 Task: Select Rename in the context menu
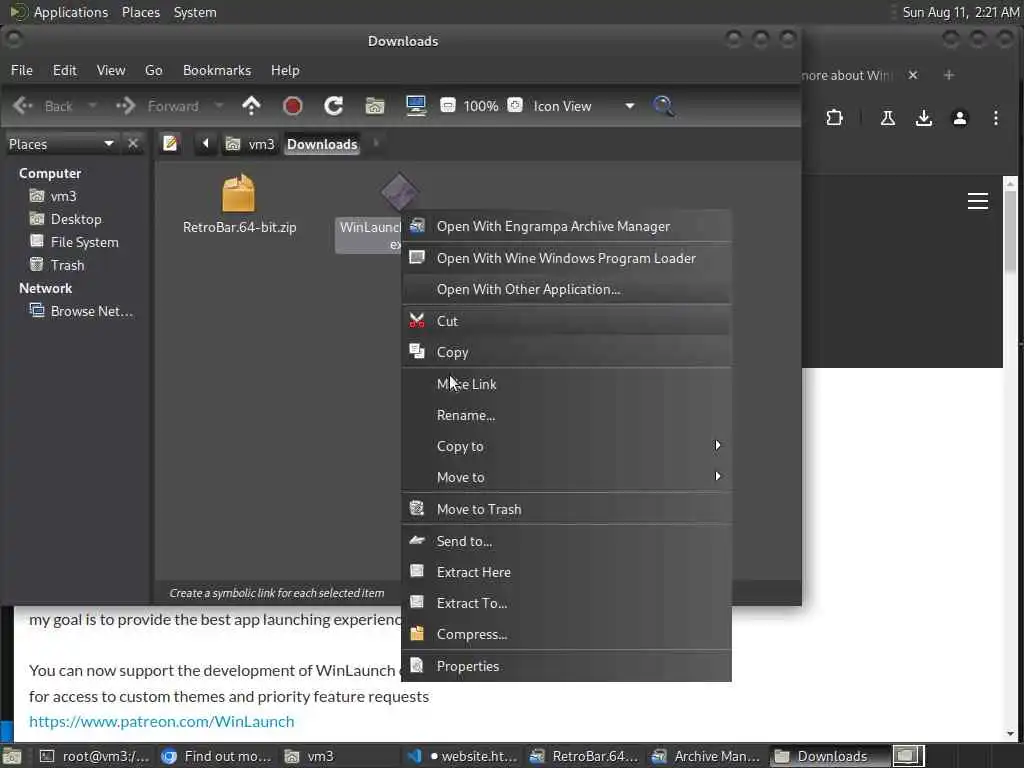click(x=566, y=415)
